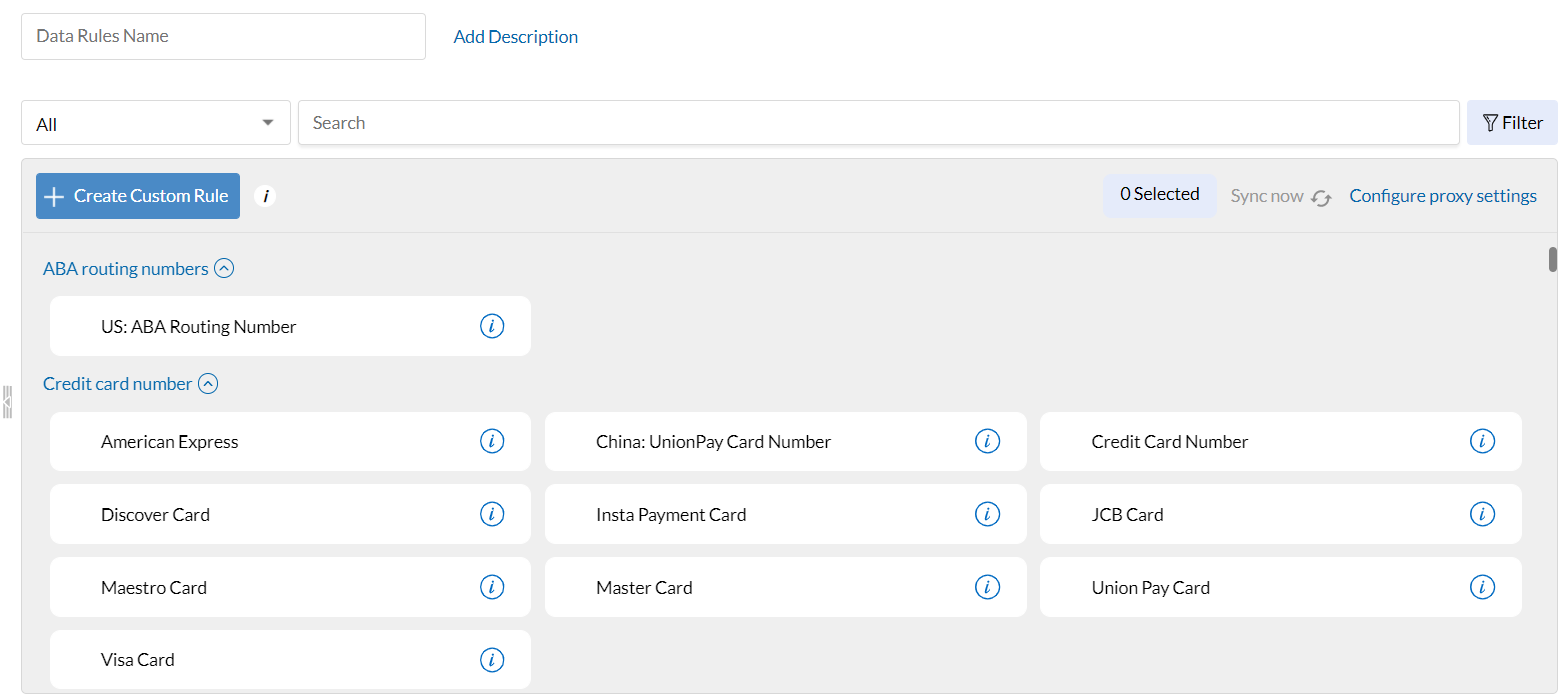This screenshot has width=1565, height=696.
Task: Show info for China: UnionPay Card Number
Action: [x=986, y=441]
